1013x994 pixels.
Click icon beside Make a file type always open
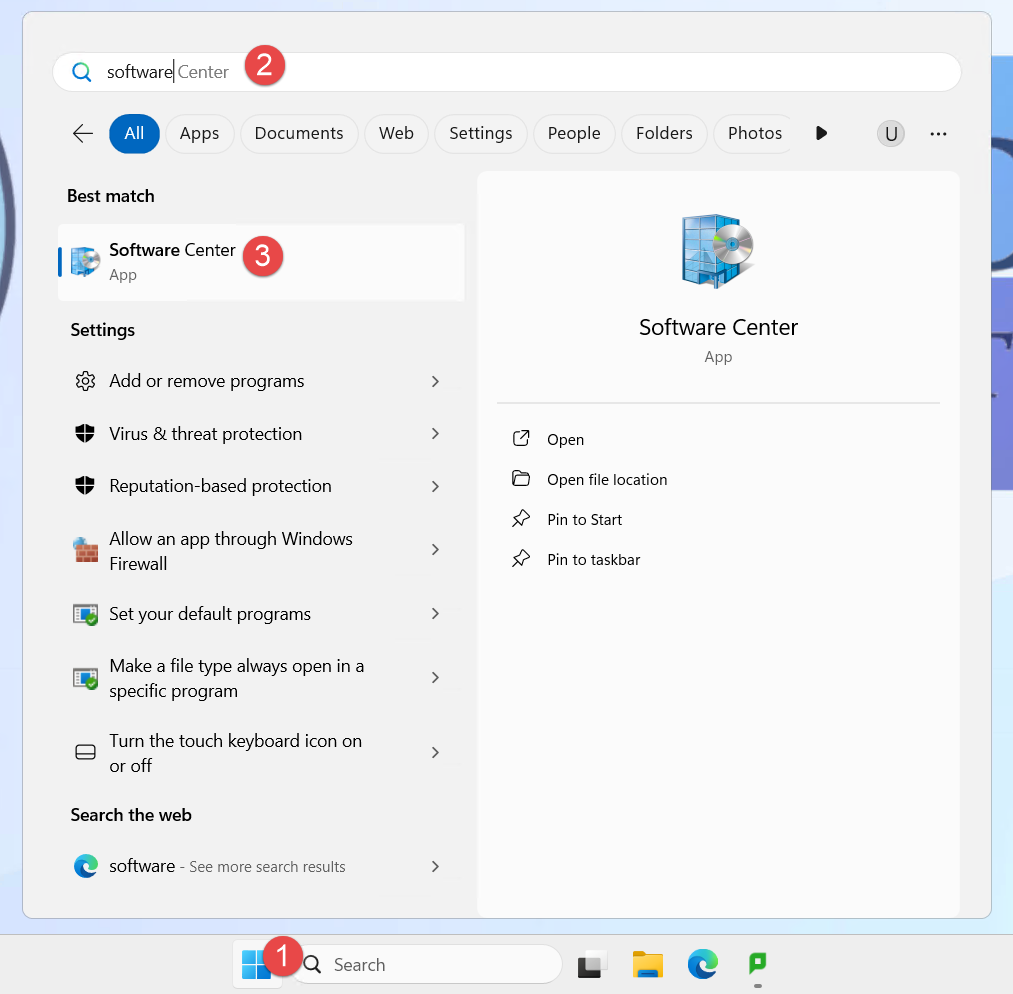click(x=85, y=678)
